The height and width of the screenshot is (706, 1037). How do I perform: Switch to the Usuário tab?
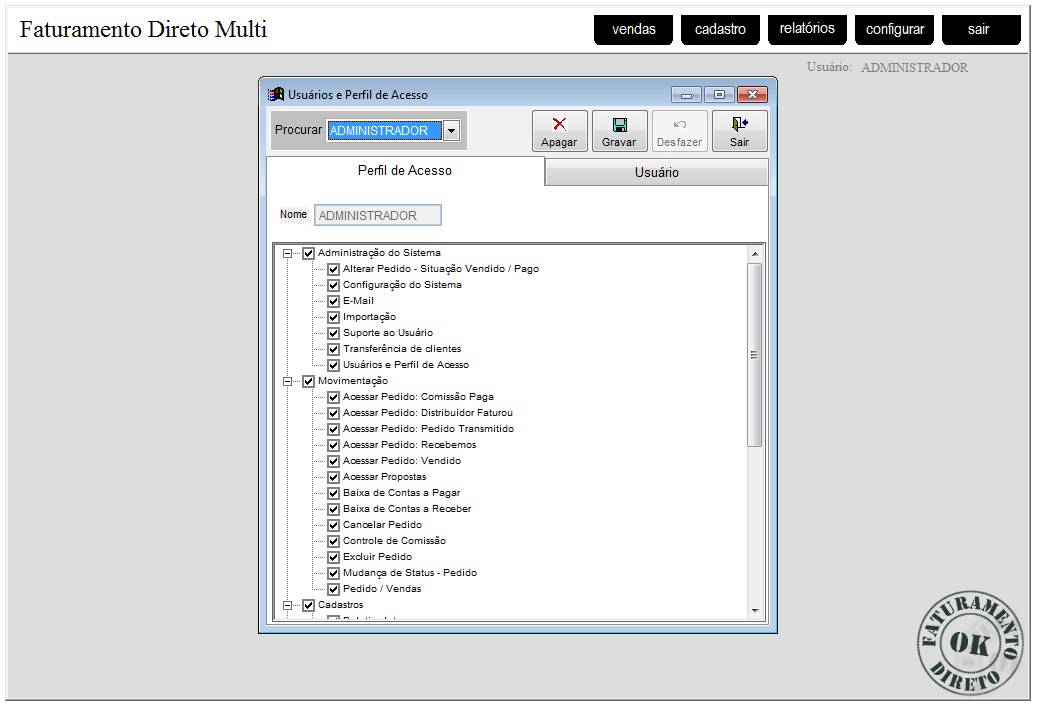[x=656, y=173]
